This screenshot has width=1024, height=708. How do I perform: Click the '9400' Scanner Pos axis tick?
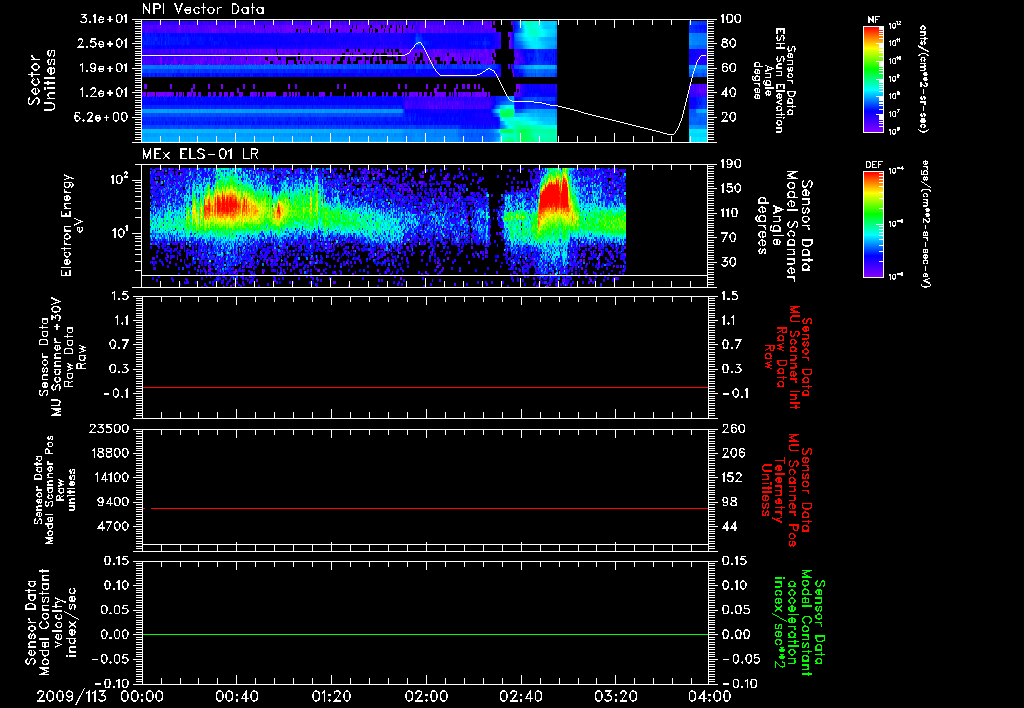[x=113, y=502]
